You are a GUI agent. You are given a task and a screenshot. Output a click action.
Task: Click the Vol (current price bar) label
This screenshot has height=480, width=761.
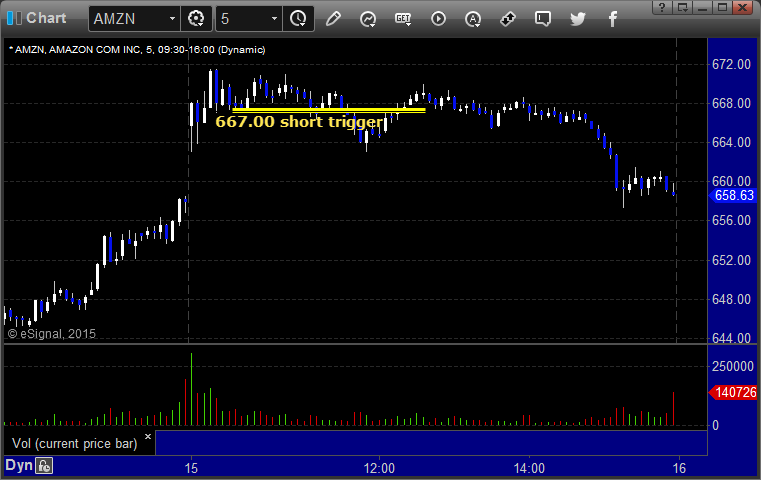pyautogui.click(x=75, y=444)
